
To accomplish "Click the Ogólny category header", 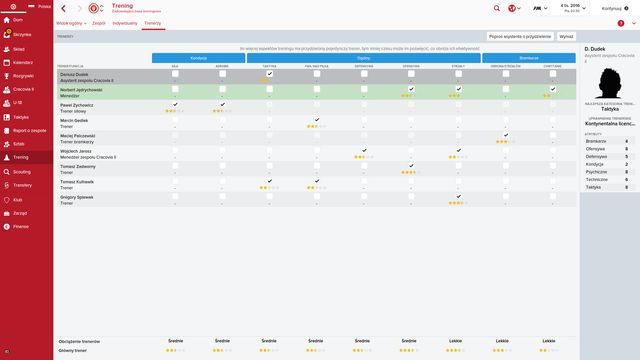I will (x=364, y=58).
